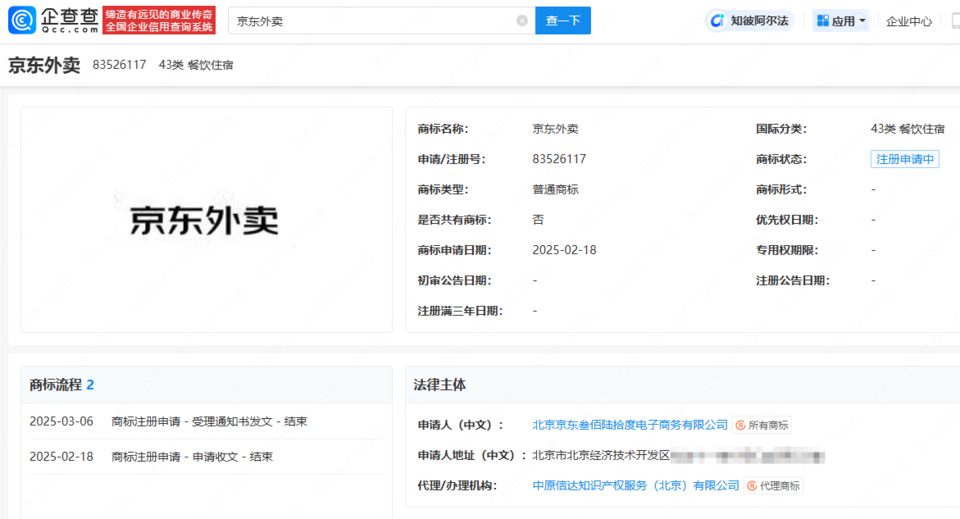This screenshot has width=960, height=519.
Task: Open 知彼阿尔法 from the top bar
Action: click(758, 21)
